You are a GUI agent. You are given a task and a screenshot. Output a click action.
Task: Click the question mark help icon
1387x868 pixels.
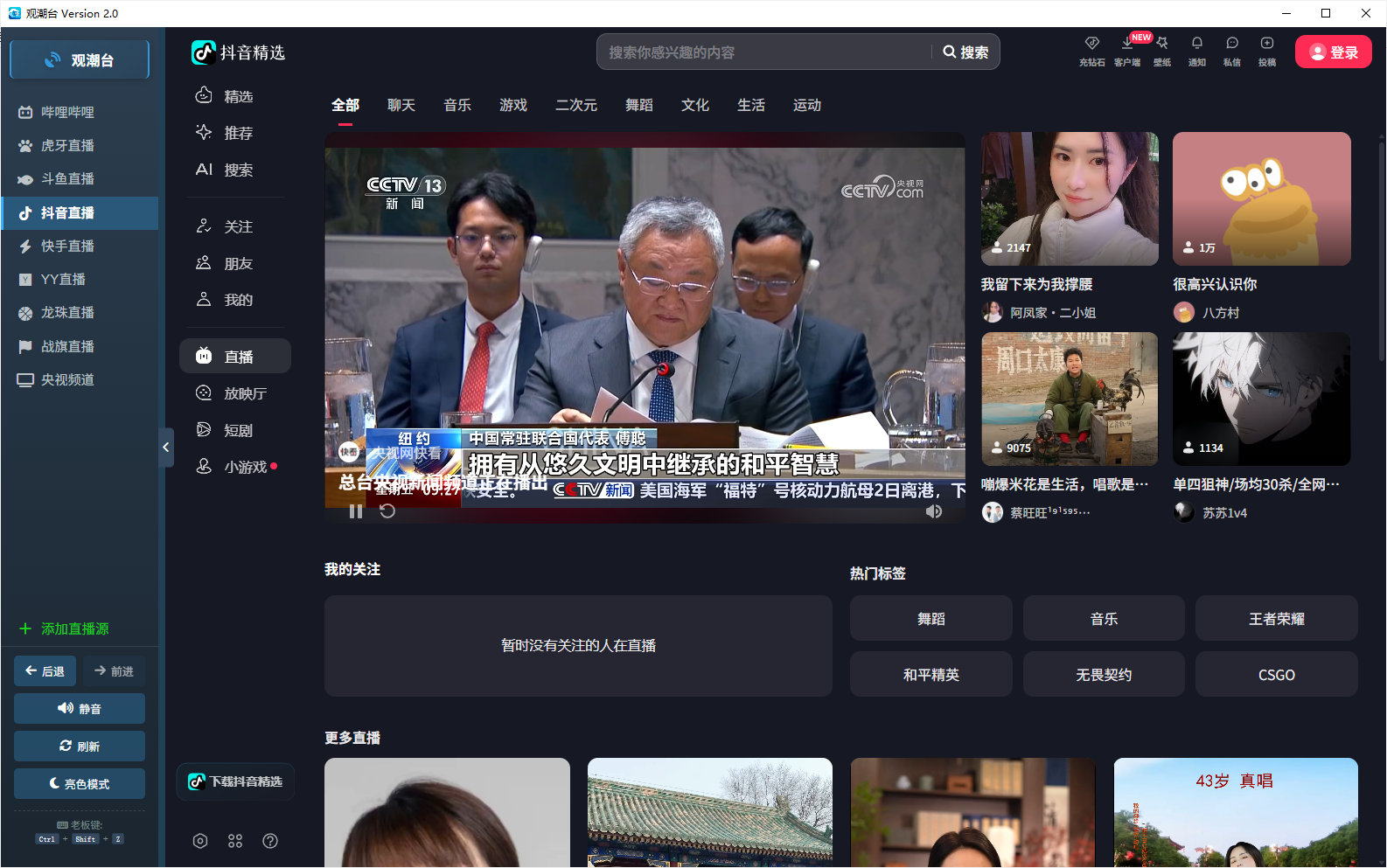(x=270, y=841)
